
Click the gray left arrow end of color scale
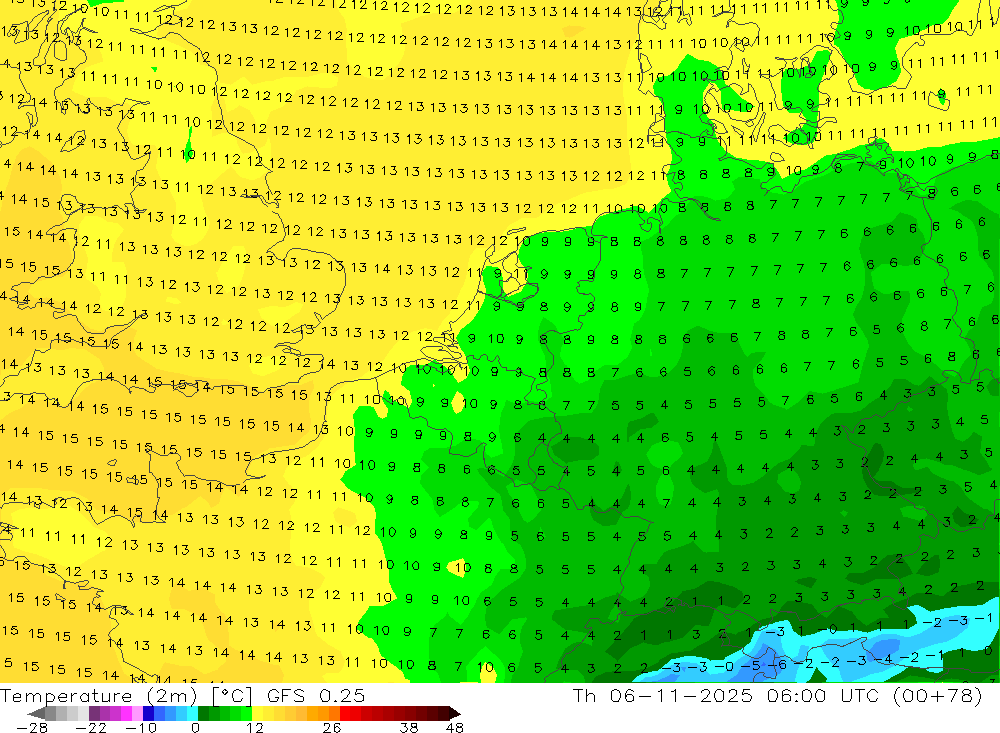(36, 713)
